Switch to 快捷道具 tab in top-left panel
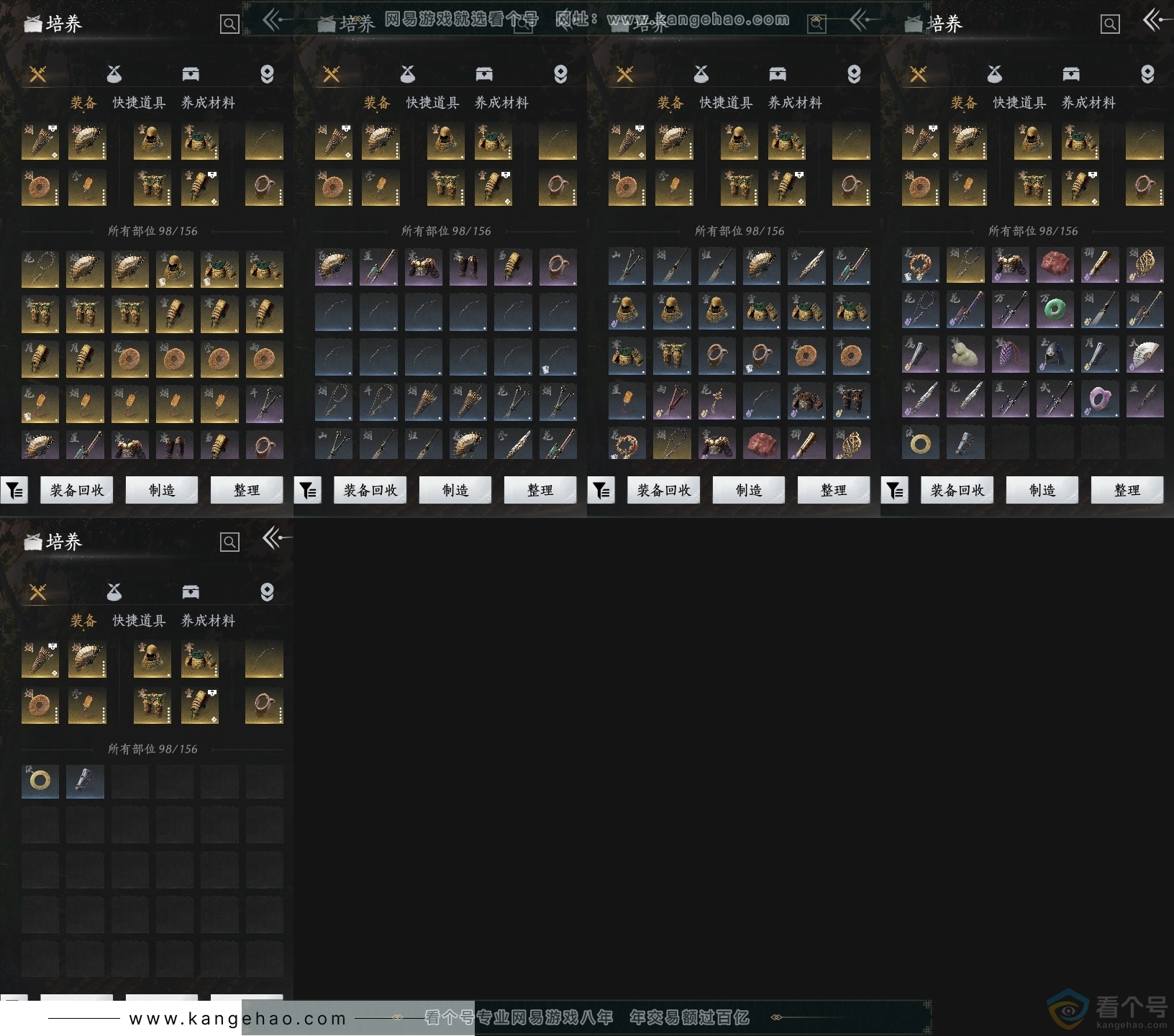Viewport: 1174px width, 1036px height. [x=140, y=103]
